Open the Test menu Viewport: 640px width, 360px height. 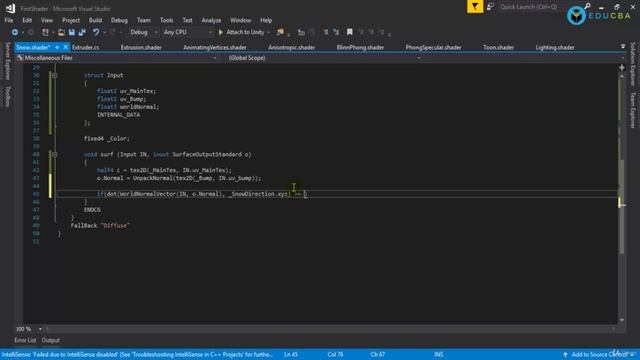[x=187, y=20]
